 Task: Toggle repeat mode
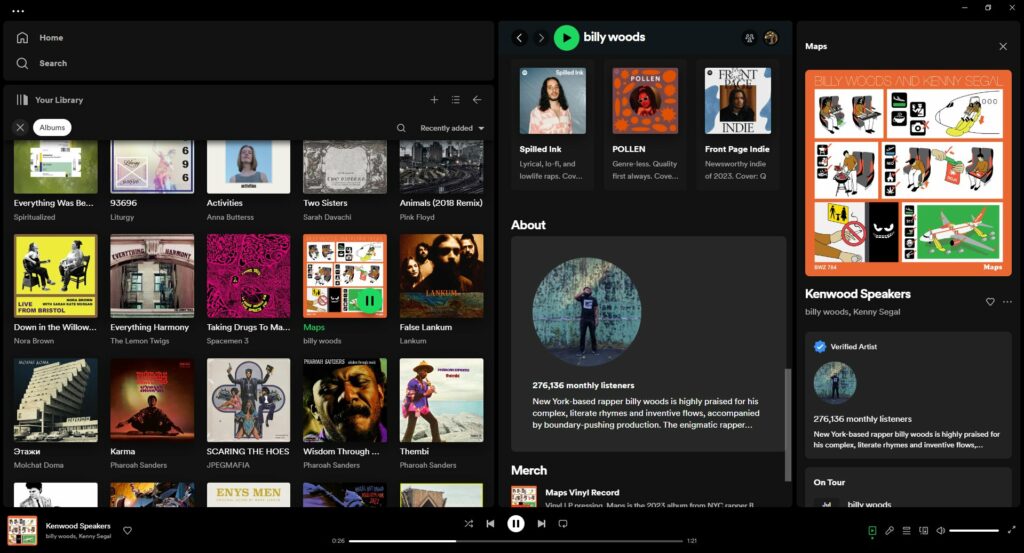pyautogui.click(x=563, y=524)
